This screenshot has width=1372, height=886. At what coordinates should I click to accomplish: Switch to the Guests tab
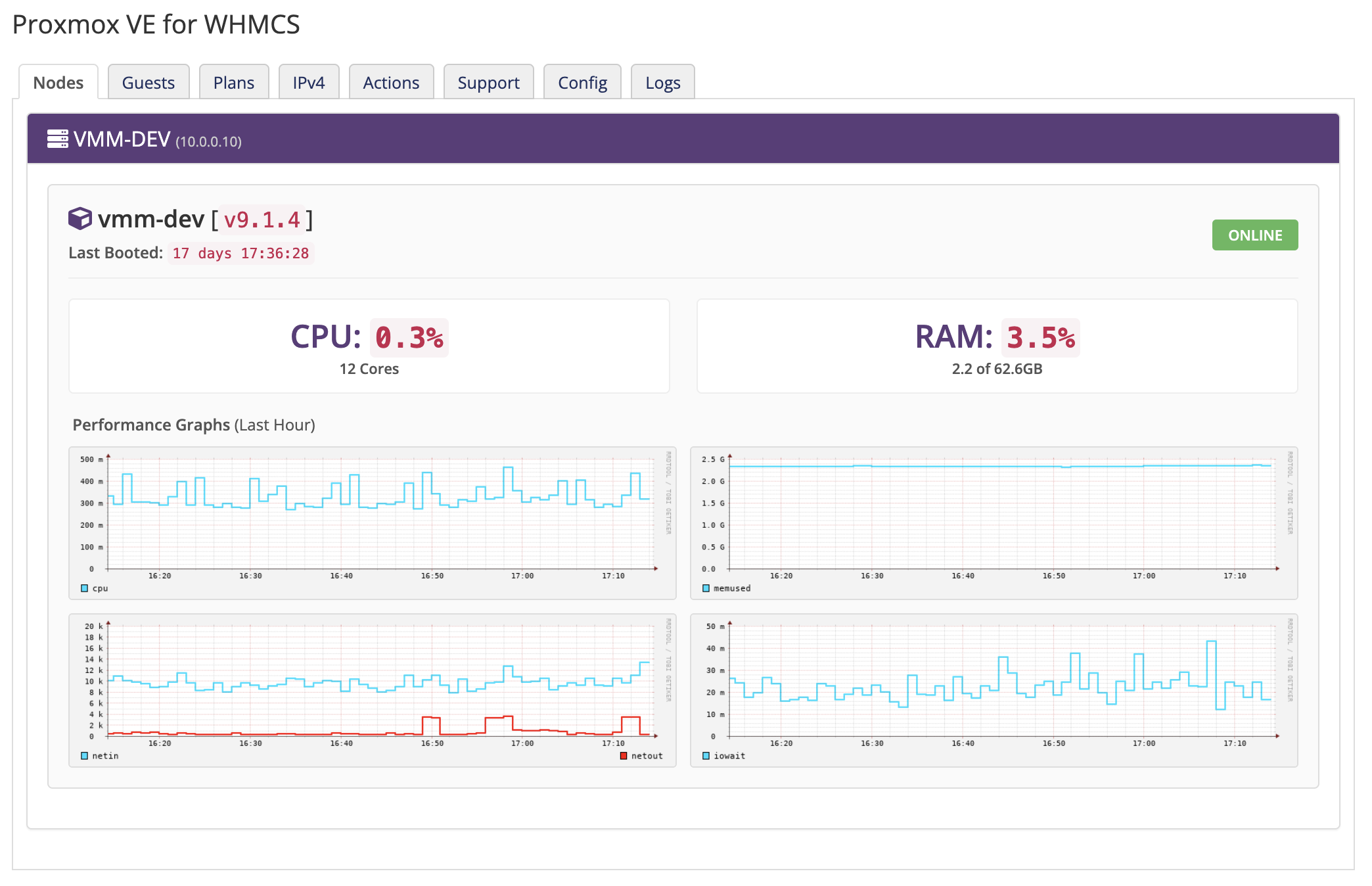click(149, 82)
